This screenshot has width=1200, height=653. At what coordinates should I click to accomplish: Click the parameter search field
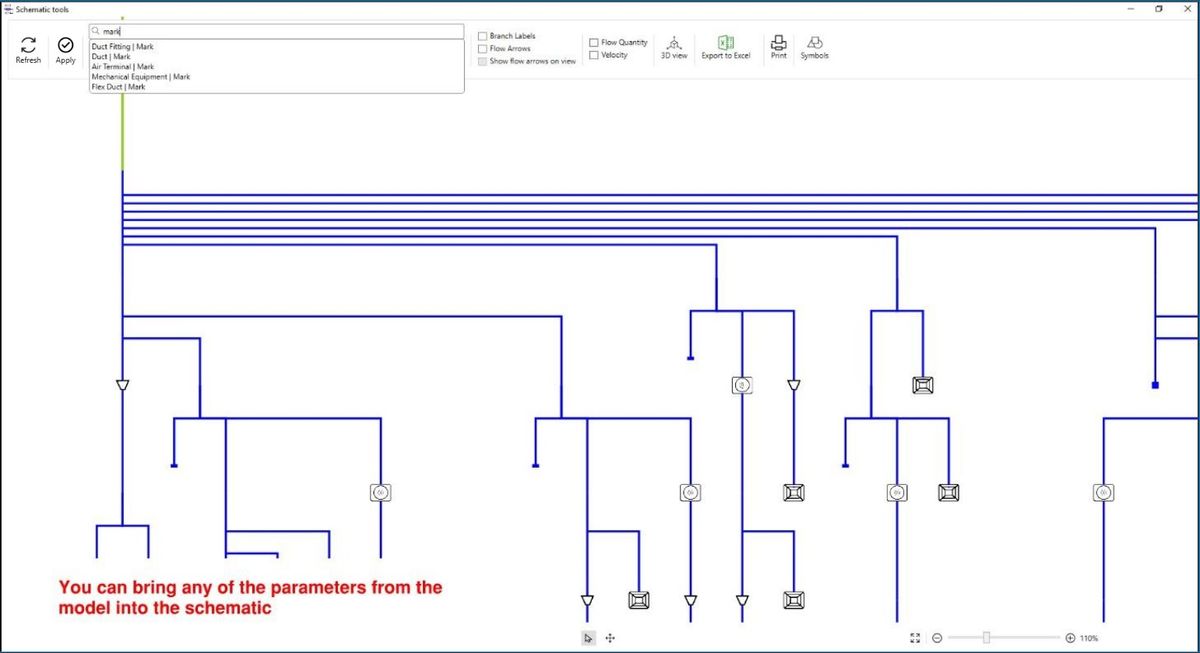click(x=276, y=32)
